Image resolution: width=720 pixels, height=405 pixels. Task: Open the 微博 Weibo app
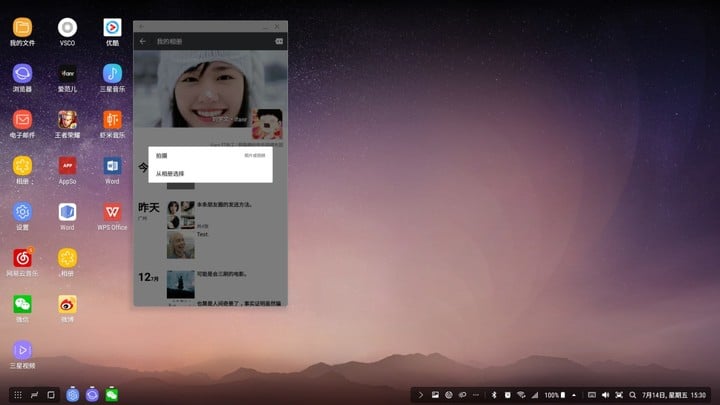pos(67,304)
